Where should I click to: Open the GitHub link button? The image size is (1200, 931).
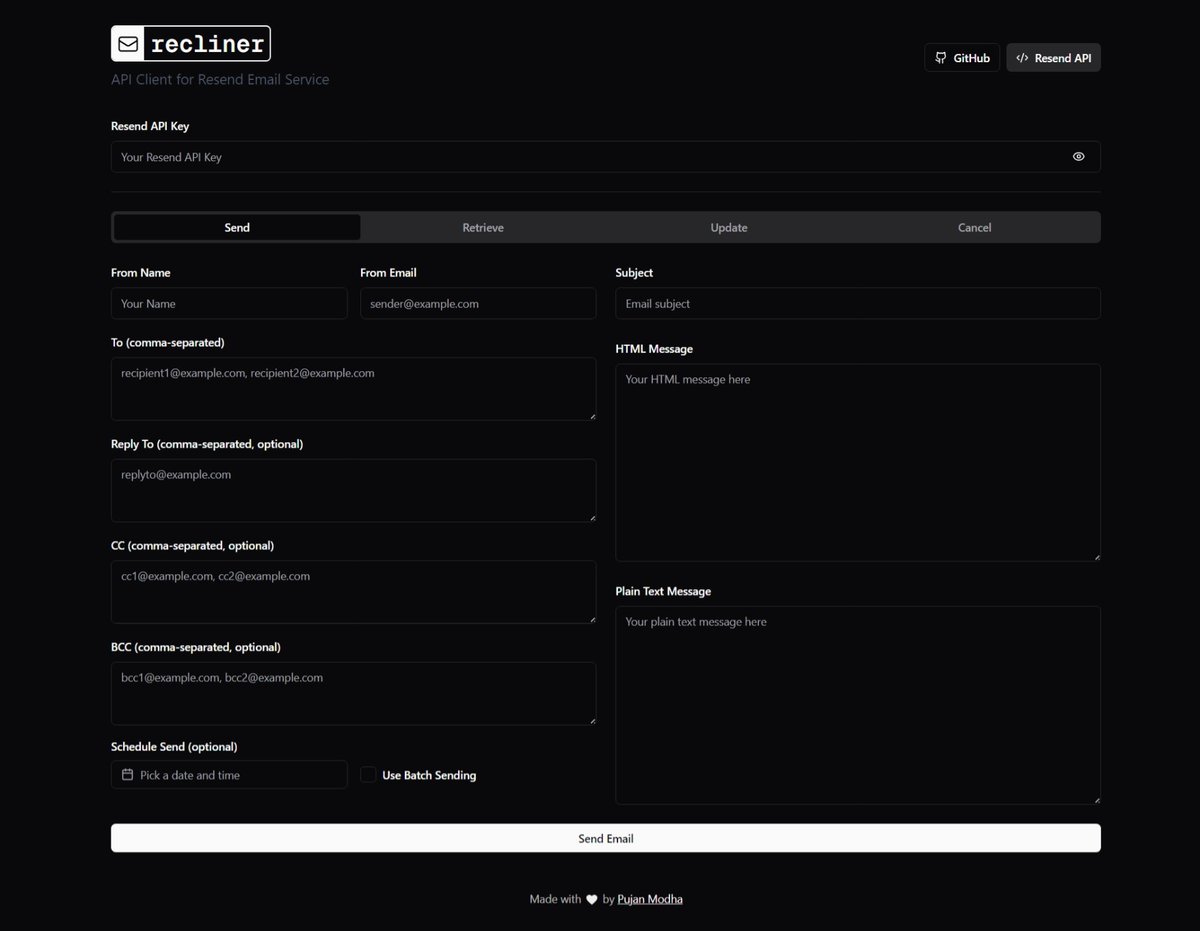click(x=962, y=58)
